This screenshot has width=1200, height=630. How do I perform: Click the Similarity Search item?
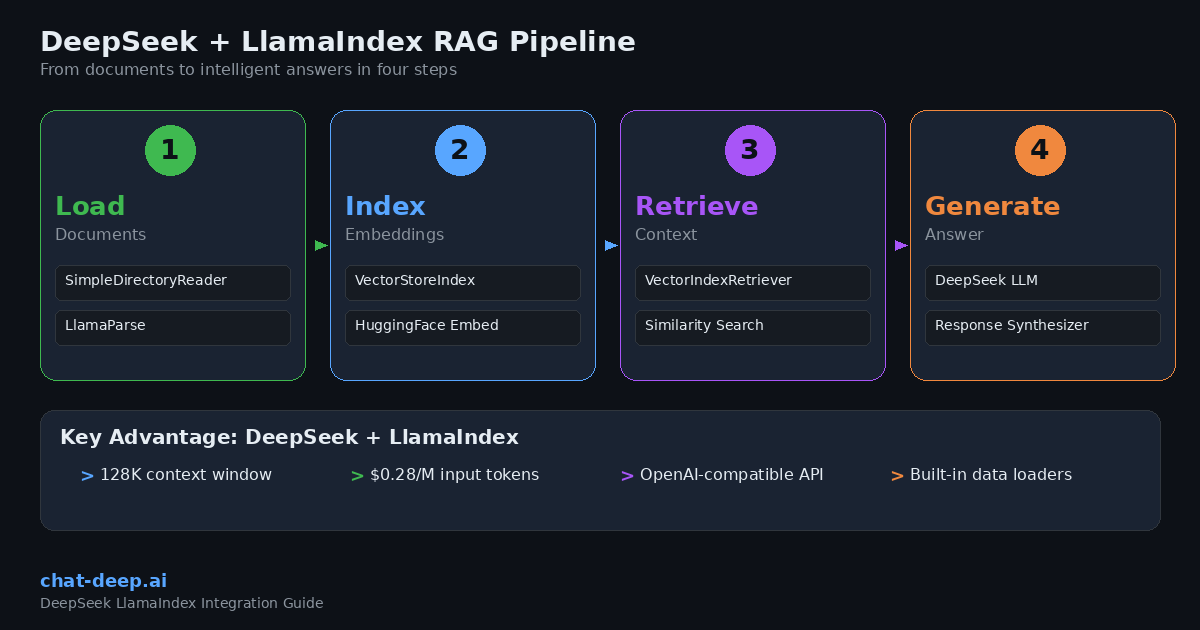point(752,328)
